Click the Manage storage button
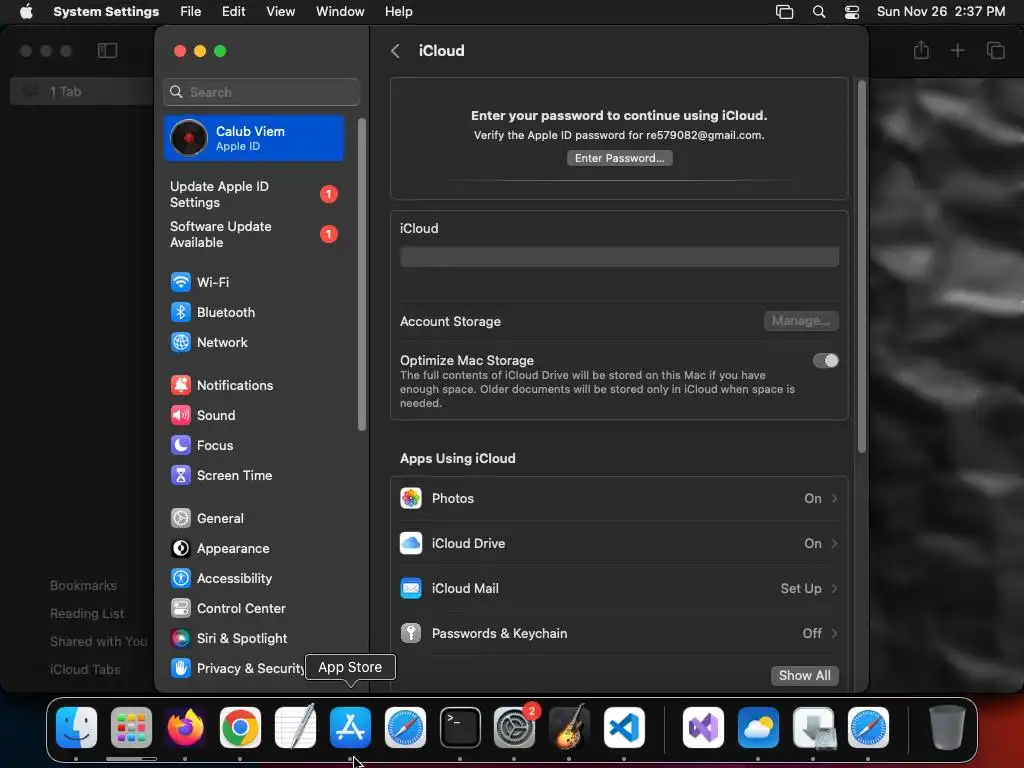 pyautogui.click(x=801, y=321)
